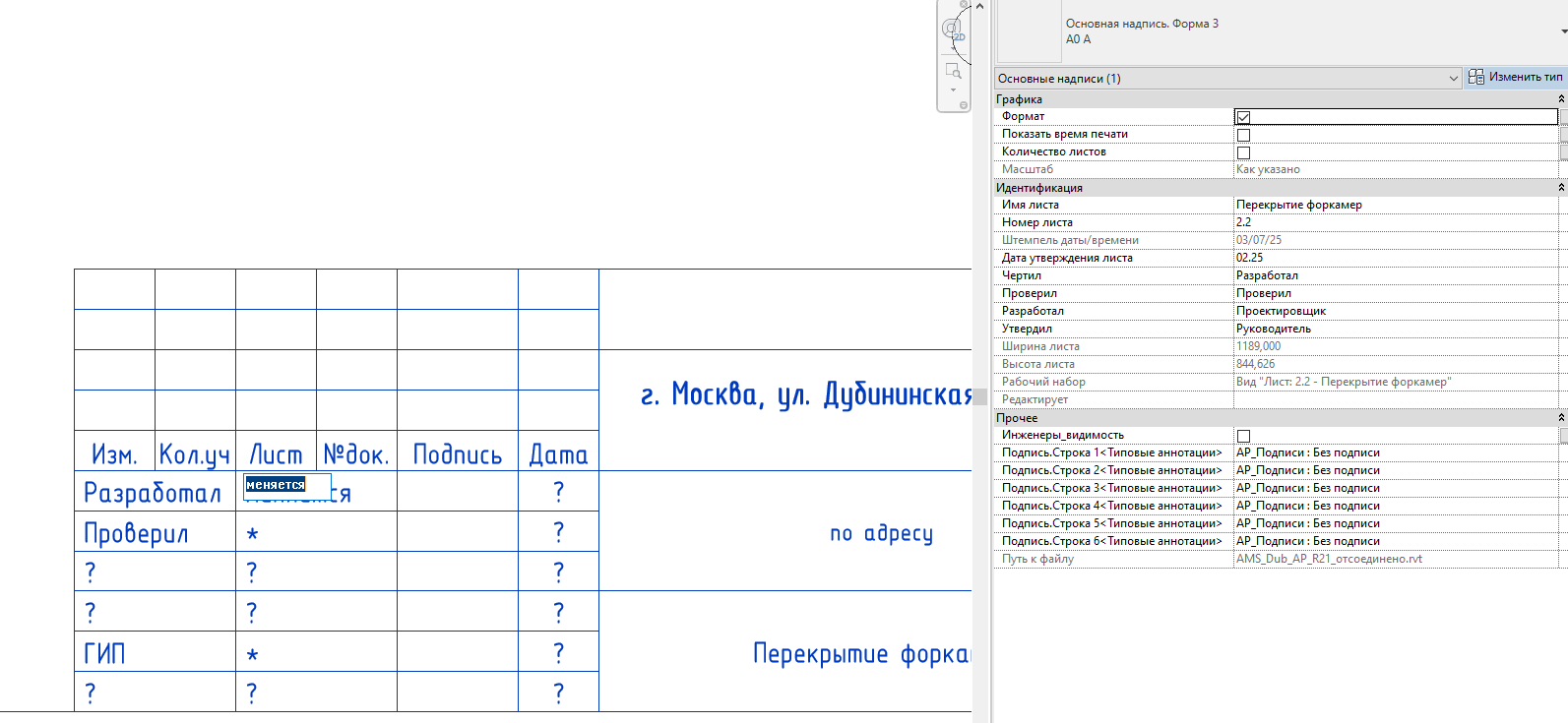Image resolution: width=1568 pixels, height=723 pixels.
Task: Open the navigation bar customize circle button
Action: pos(963,105)
